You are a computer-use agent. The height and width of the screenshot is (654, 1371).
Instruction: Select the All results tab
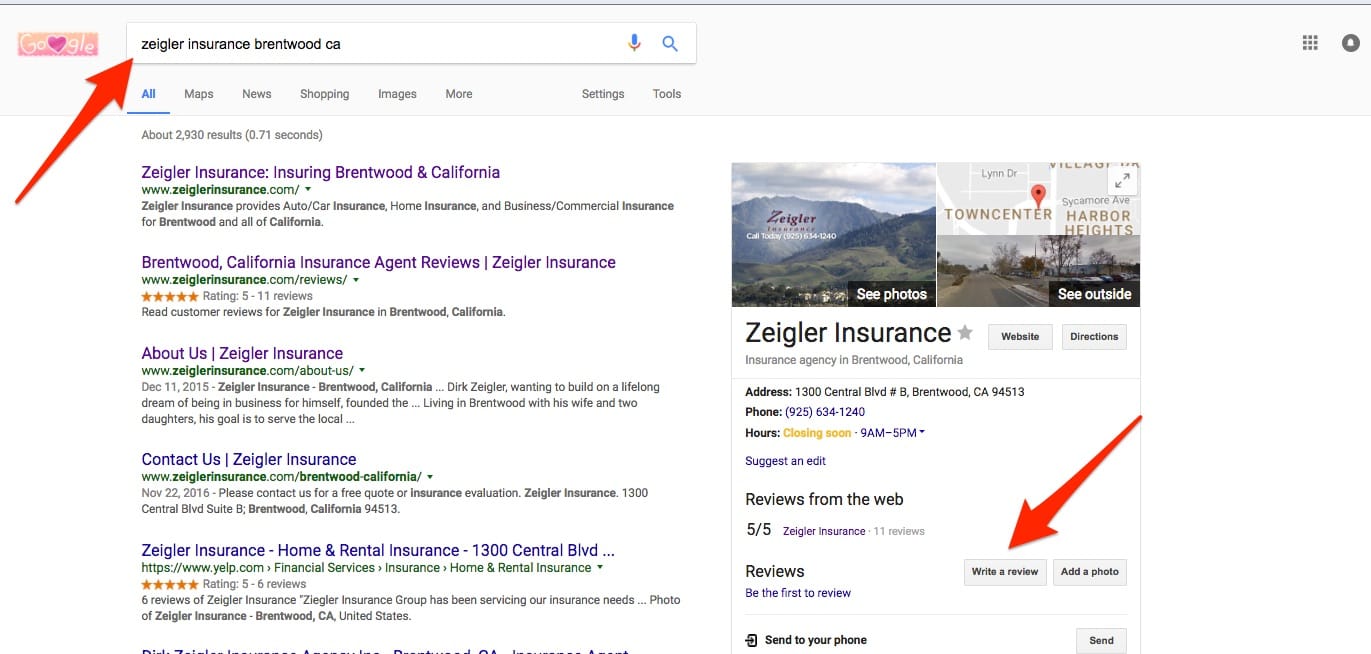pos(148,94)
